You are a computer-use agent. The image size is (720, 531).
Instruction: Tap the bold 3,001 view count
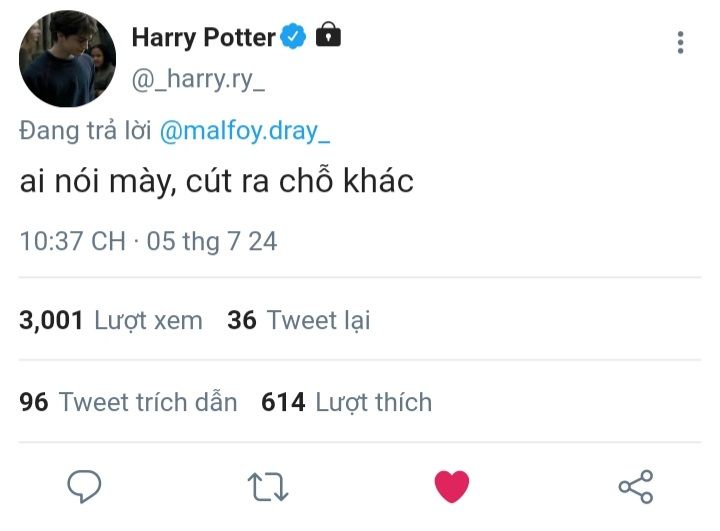point(51,320)
